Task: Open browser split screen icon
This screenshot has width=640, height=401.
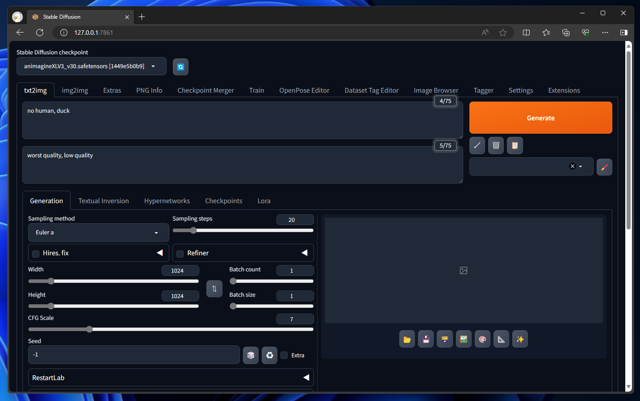Action: [x=527, y=33]
